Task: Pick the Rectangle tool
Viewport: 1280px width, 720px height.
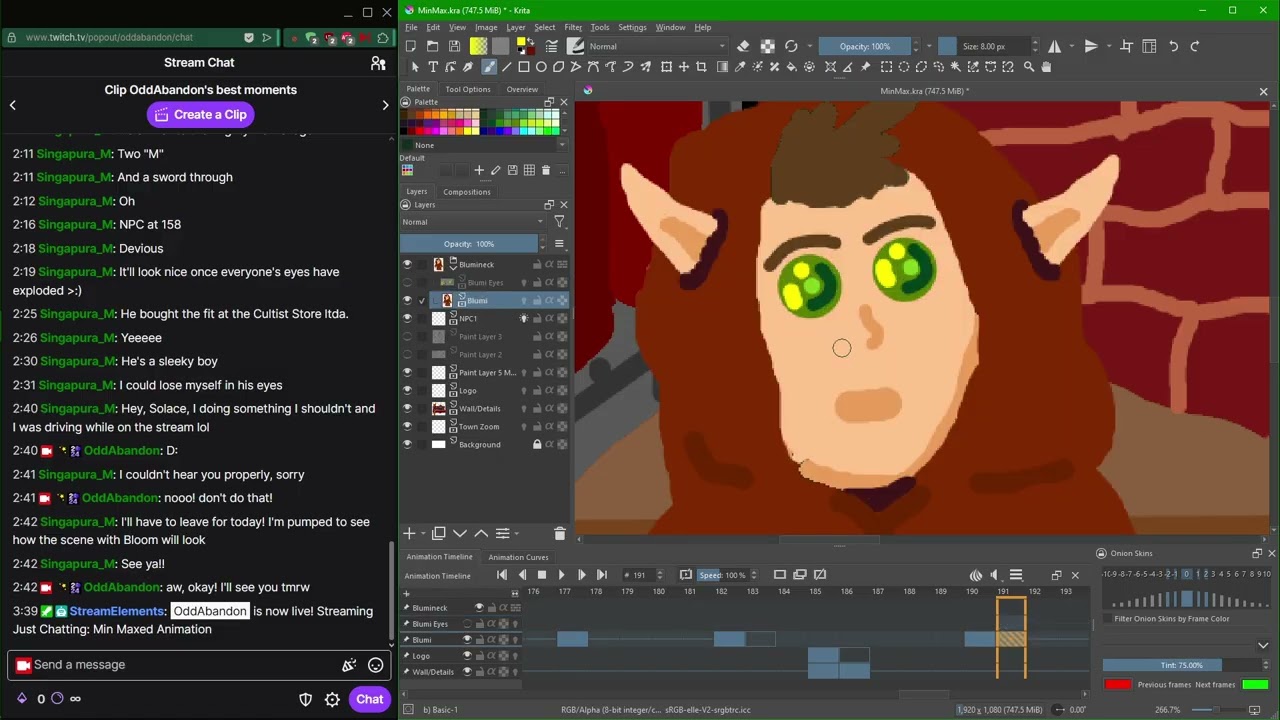Action: click(523, 67)
